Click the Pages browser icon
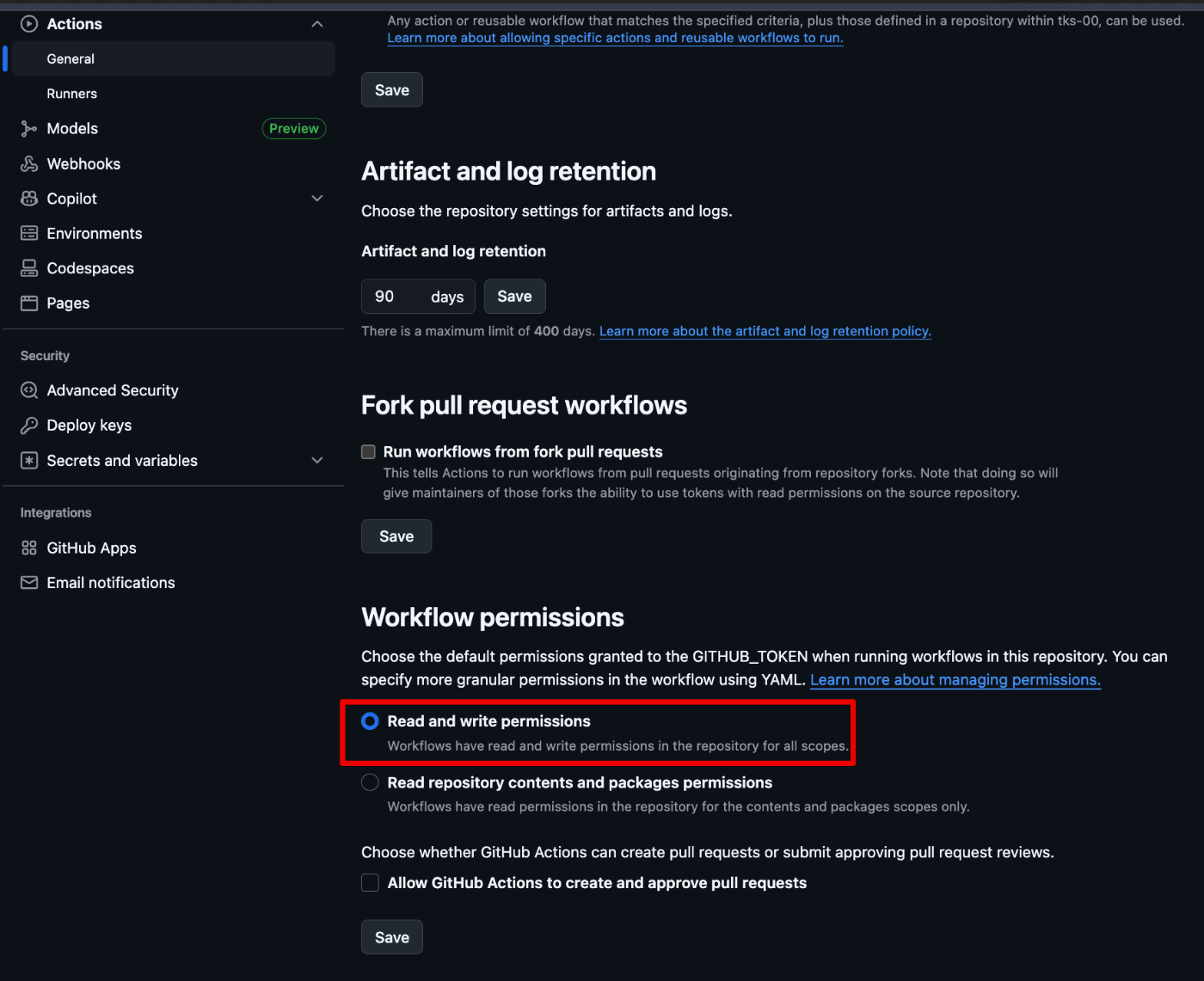Image resolution: width=1204 pixels, height=981 pixels. tap(29, 303)
